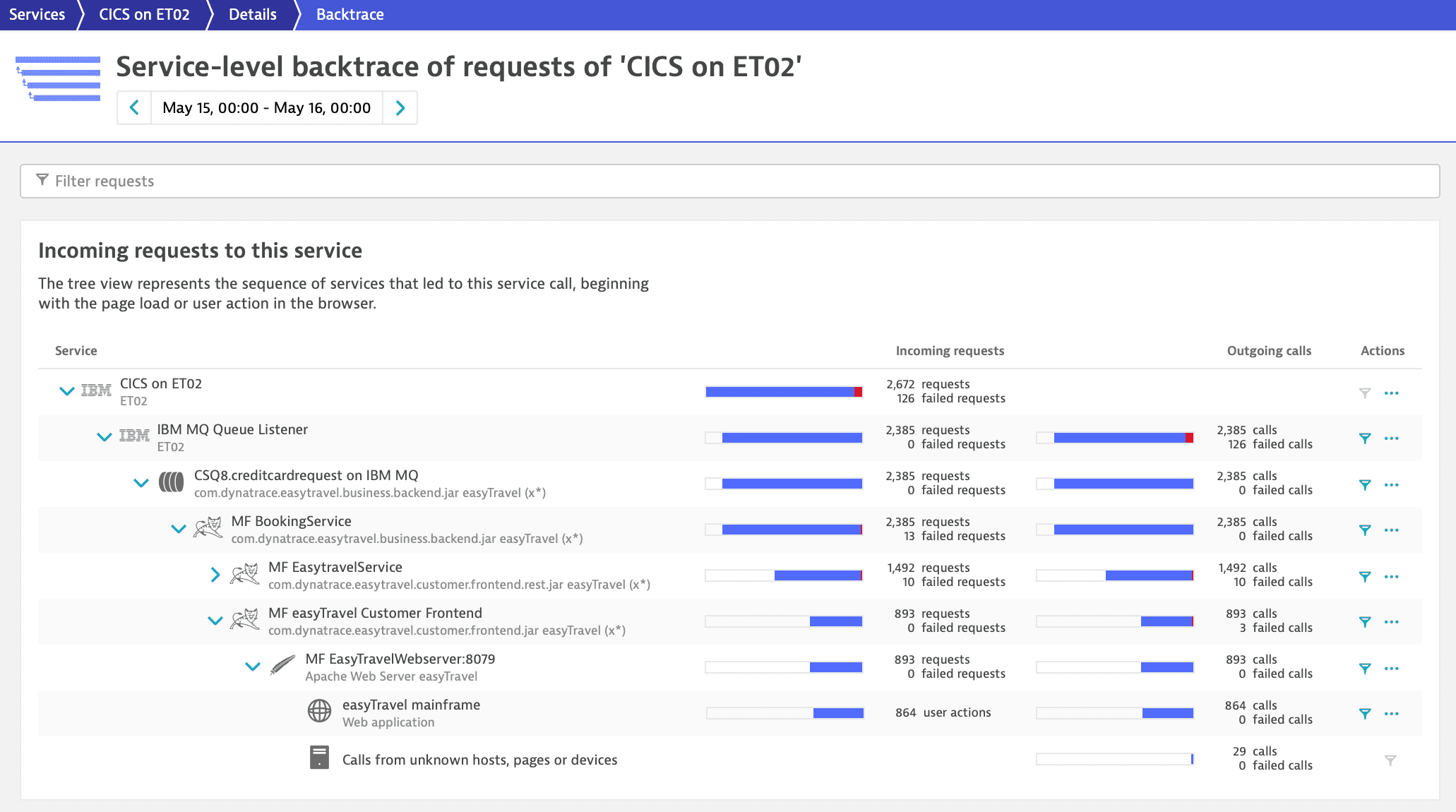Open more actions for MF BookingService
Viewport: 1456px width, 812px height.
click(x=1392, y=530)
